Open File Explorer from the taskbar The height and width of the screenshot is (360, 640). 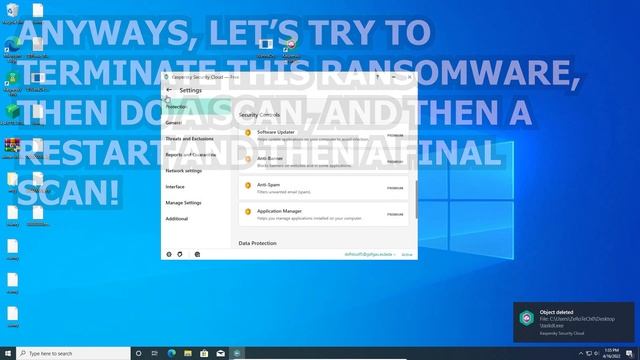pyautogui.click(x=188, y=353)
